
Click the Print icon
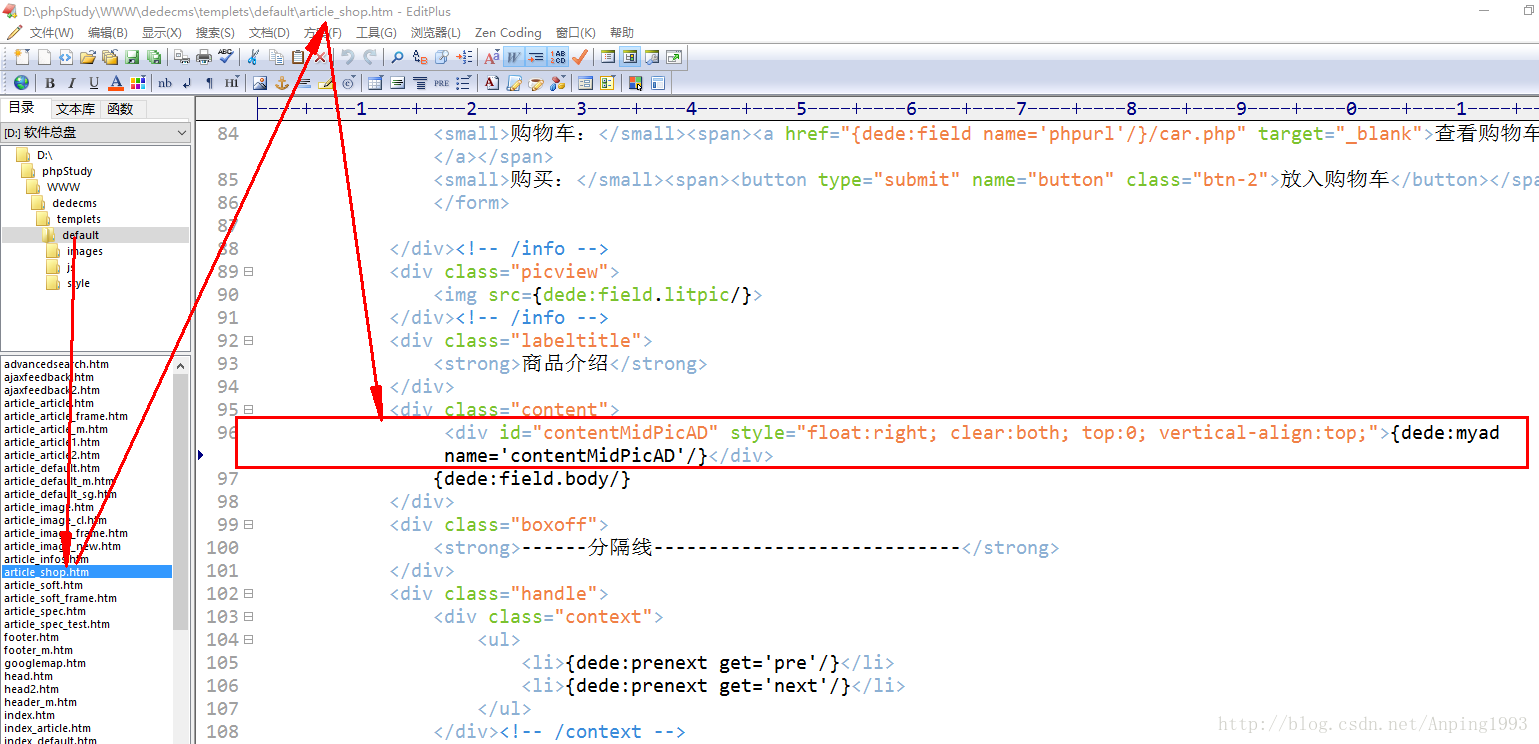tap(204, 57)
